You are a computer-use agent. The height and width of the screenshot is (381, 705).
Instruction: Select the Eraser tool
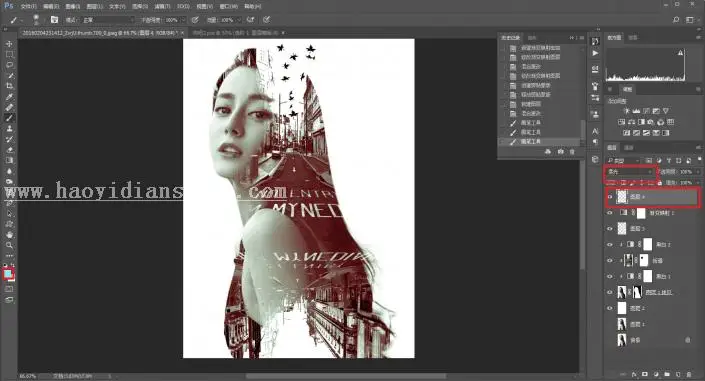9,150
